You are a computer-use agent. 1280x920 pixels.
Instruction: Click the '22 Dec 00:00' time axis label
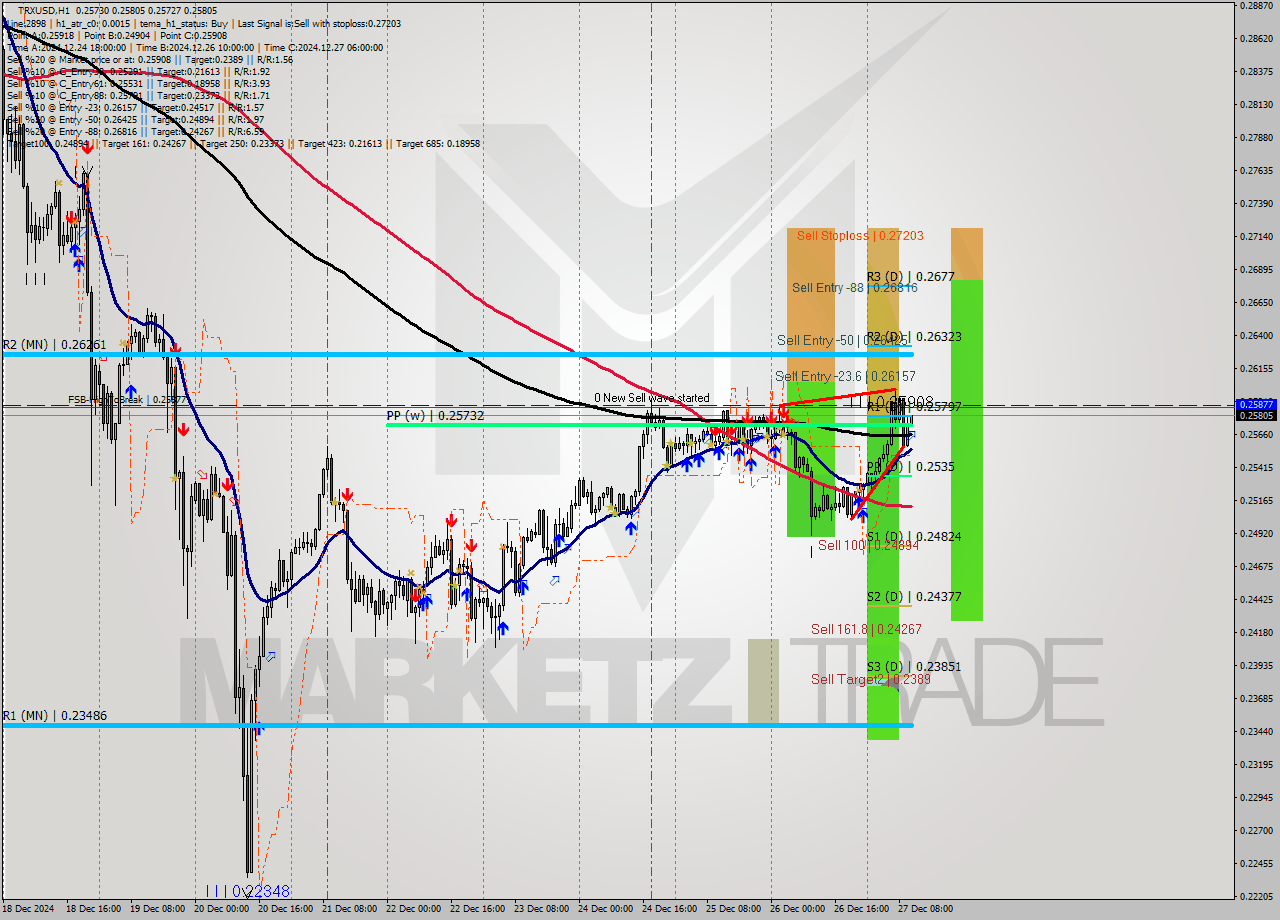413,909
